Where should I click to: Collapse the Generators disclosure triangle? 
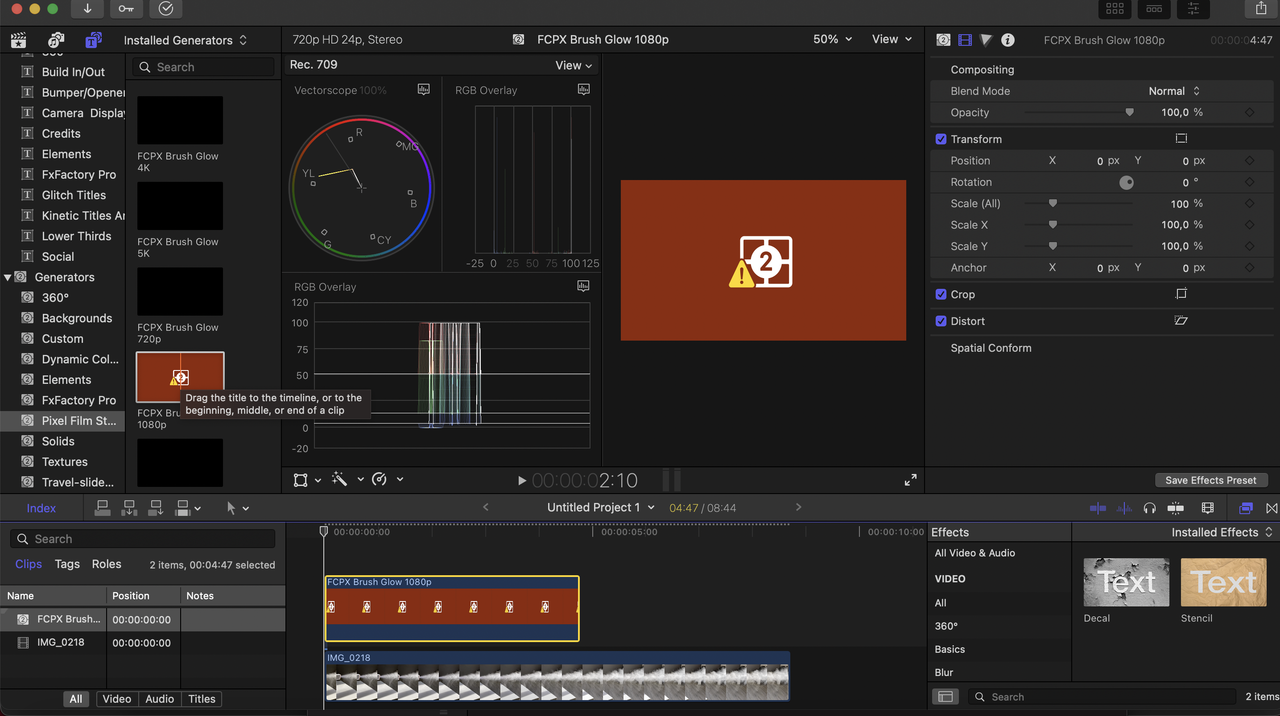coord(8,277)
